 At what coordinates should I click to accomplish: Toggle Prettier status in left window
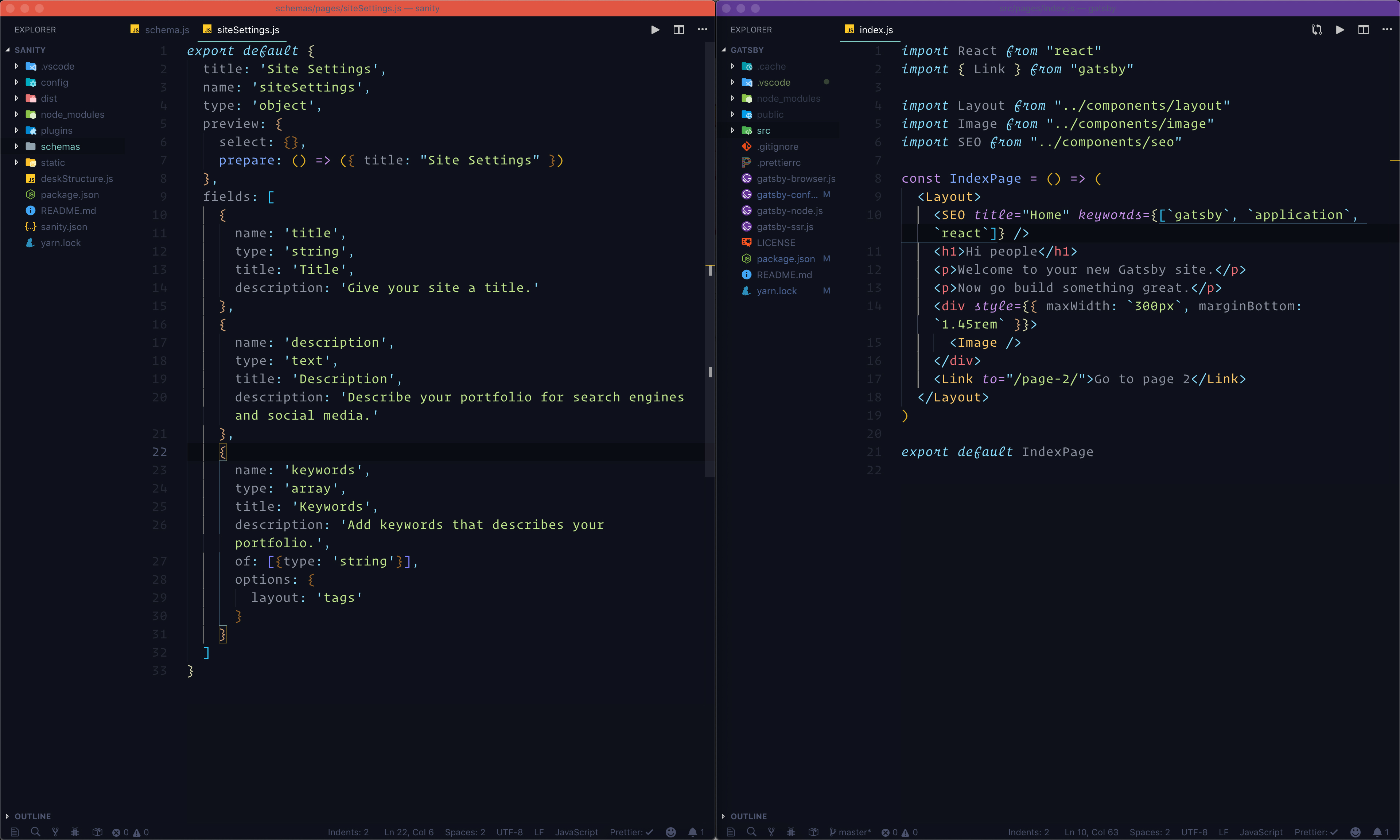631,832
